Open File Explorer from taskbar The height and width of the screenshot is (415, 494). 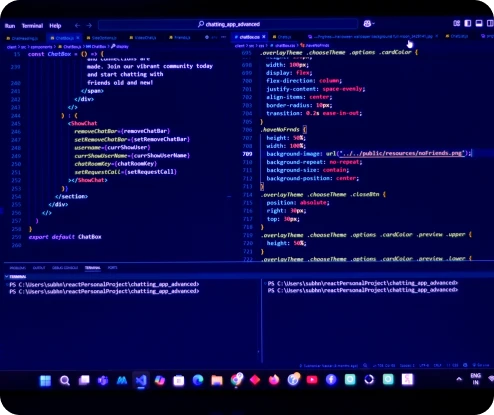pos(217,380)
